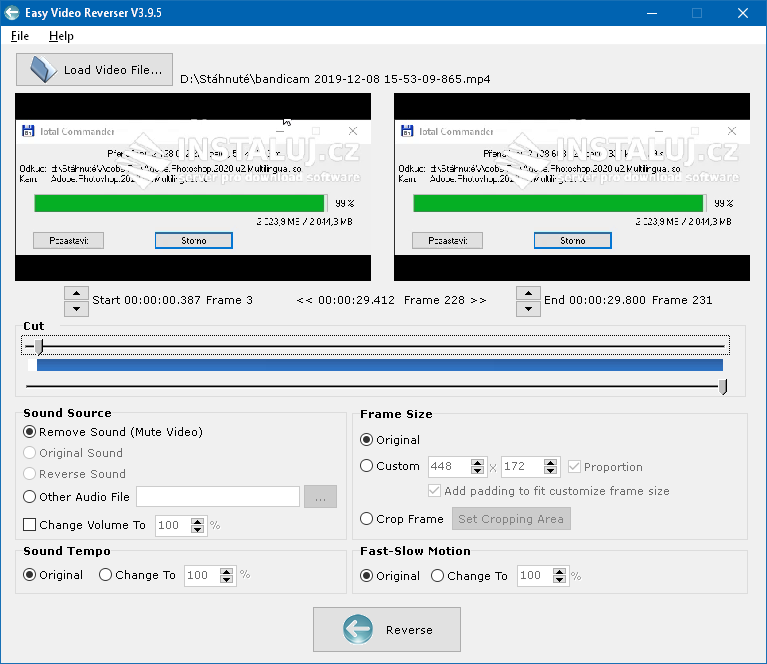Open the Help menu
This screenshot has height=664, width=767.
61,36
